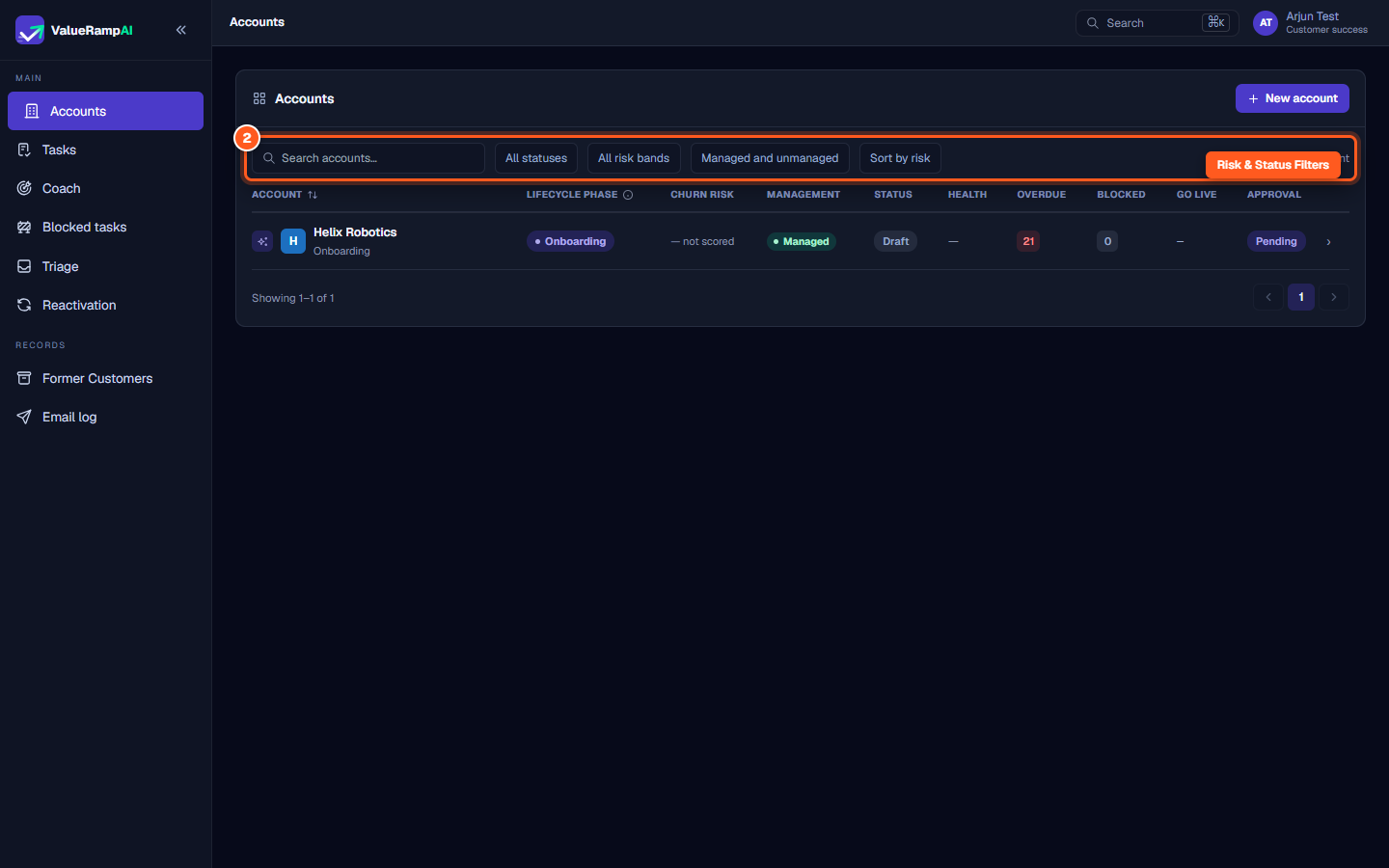Click the Tasks clipboard icon
The image size is (1389, 868).
point(24,149)
